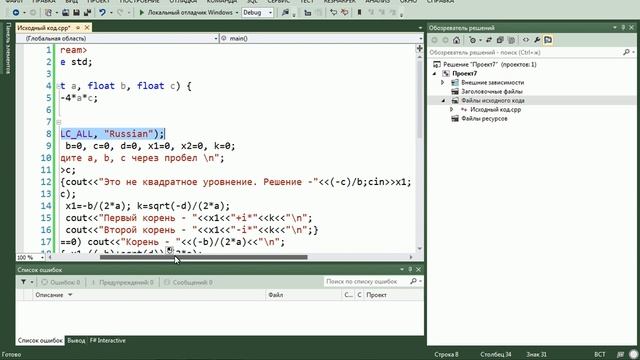Switch to the Вывод tab

(x=76, y=340)
